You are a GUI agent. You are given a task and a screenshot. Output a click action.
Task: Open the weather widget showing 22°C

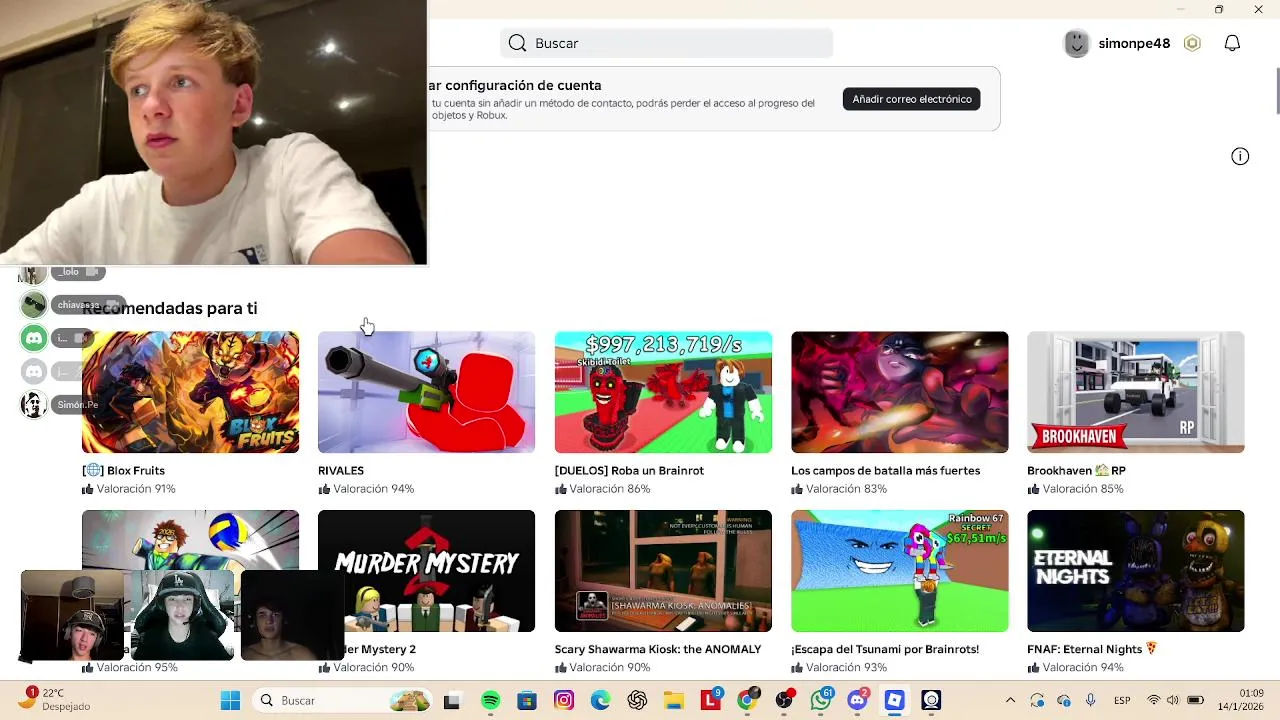[x=56, y=699]
